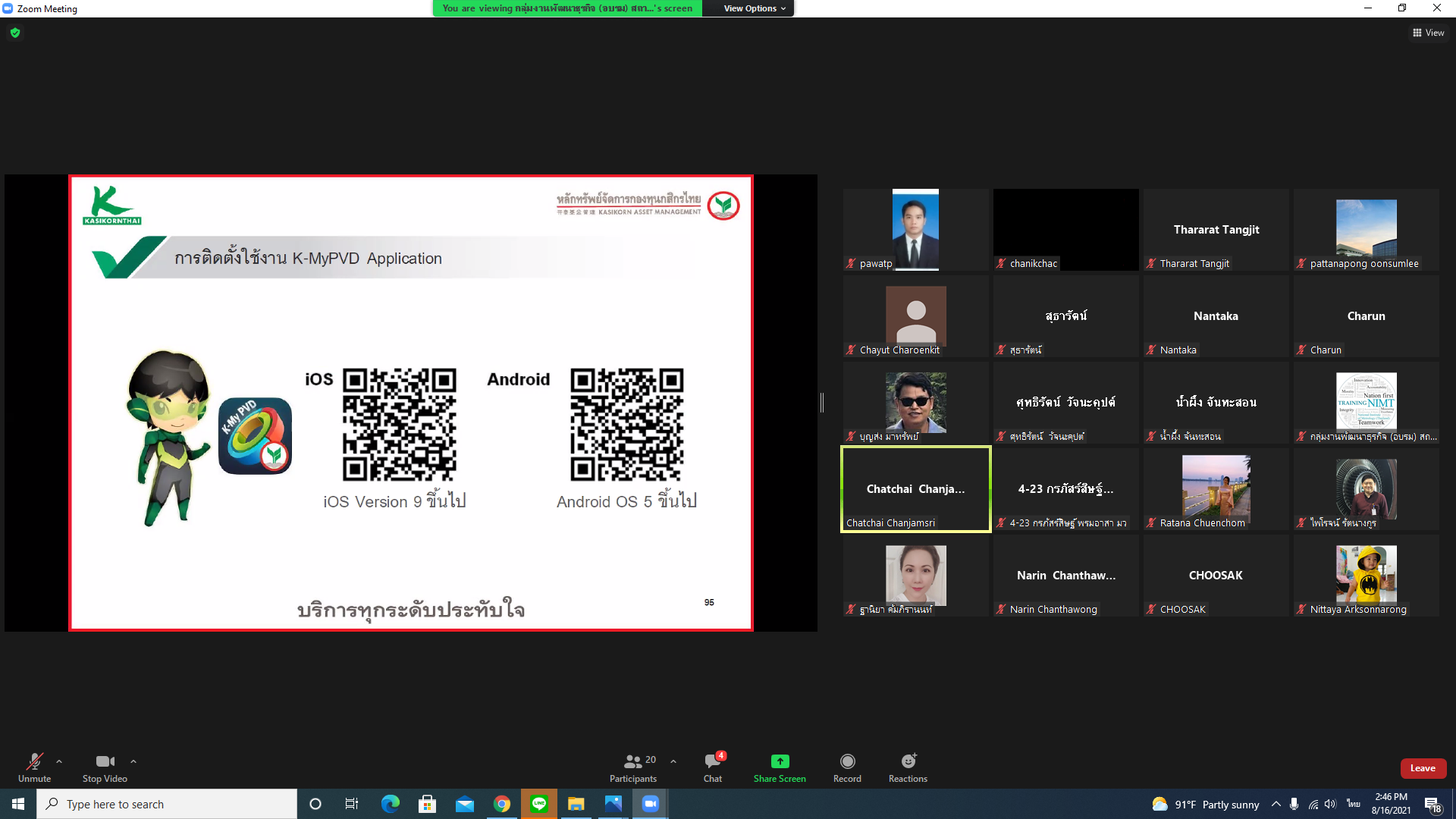This screenshot has width=1456, height=819.
Task: Click the screen-sharing notification banner
Action: coord(567,8)
